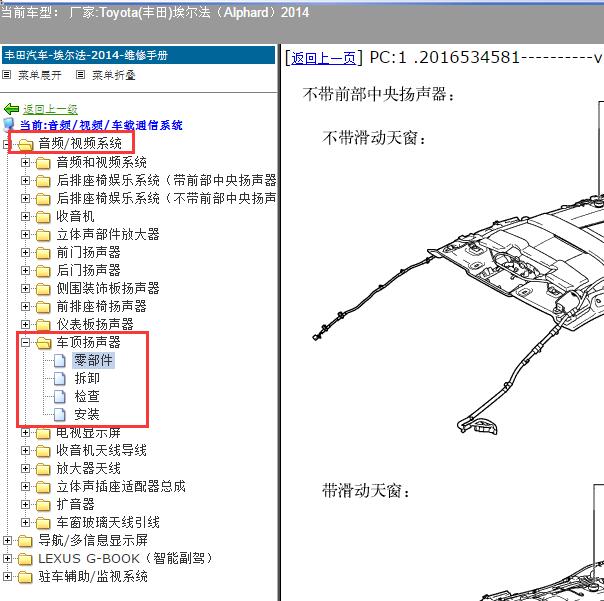Viewport: 604px width, 601px height.
Task: Select the 车窗玻璃天线引线 tree item
Action: pos(108,522)
